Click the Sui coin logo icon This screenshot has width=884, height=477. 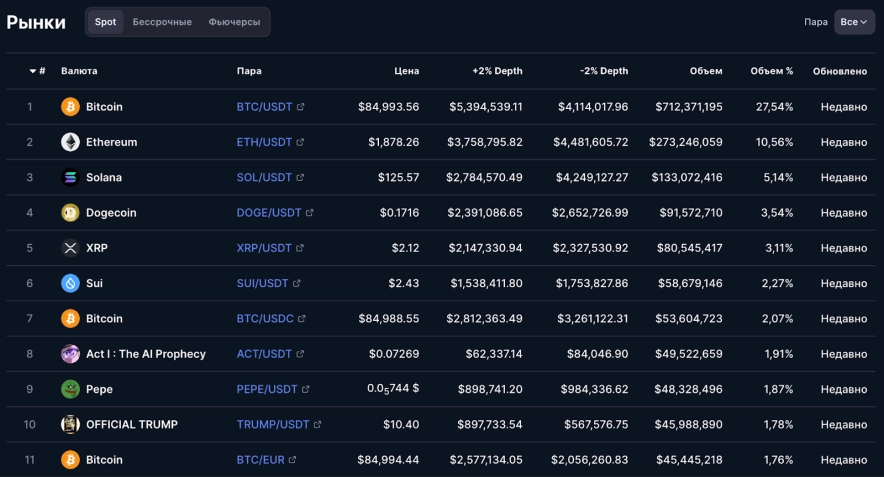70,283
